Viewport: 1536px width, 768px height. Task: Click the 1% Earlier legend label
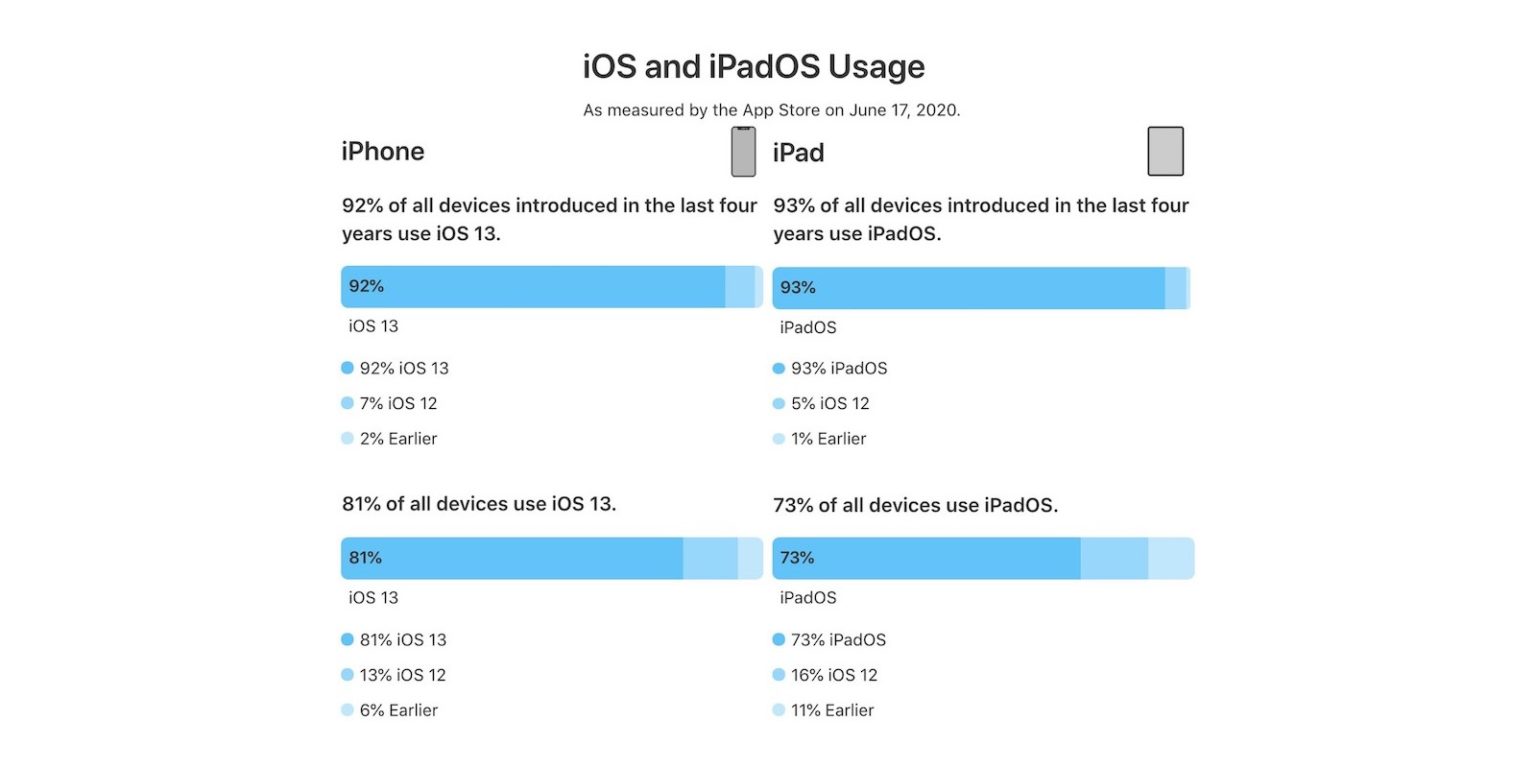coord(828,439)
